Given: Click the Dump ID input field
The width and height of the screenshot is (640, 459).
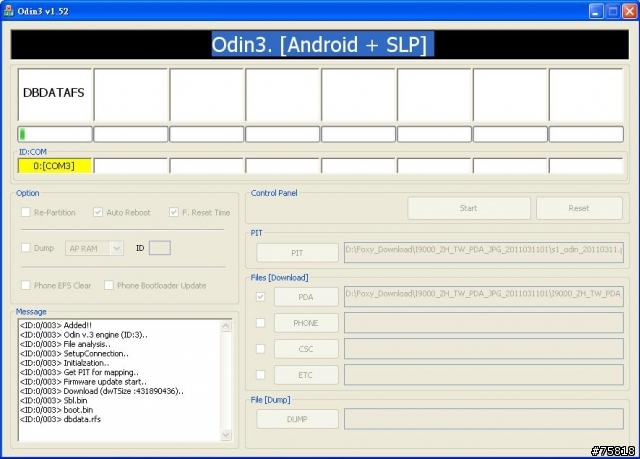Looking at the screenshot, I should pyautogui.click(x=160, y=248).
